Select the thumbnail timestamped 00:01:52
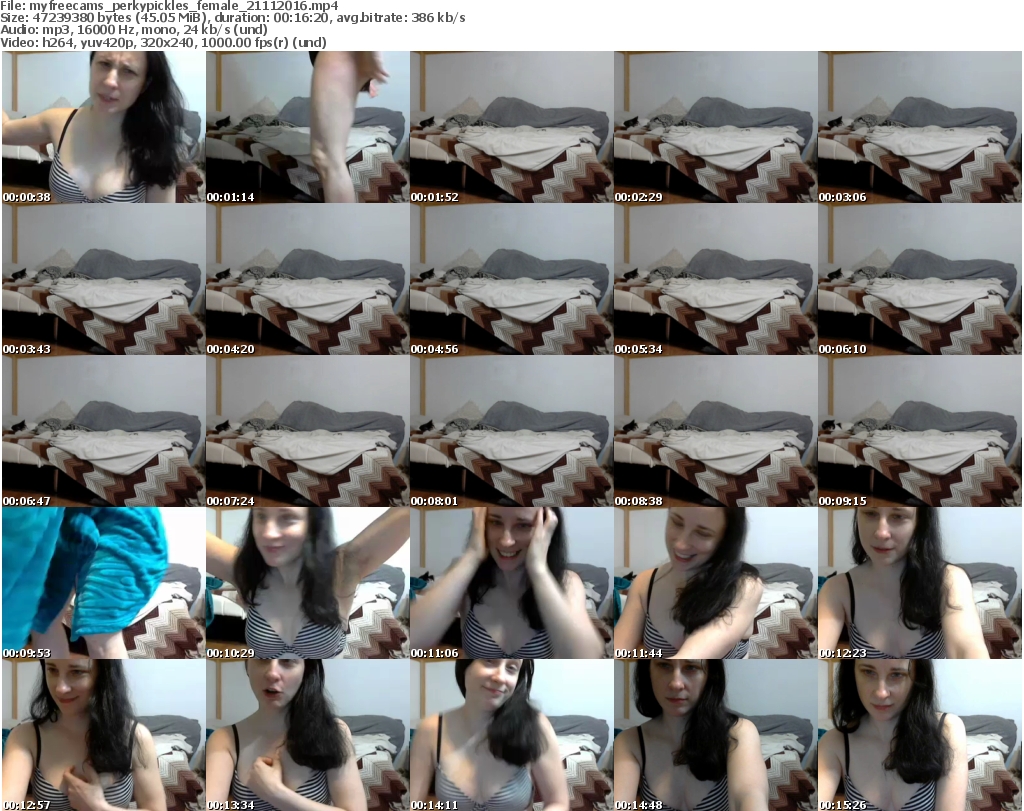Screen dimensions: 1024x811 [511, 127]
